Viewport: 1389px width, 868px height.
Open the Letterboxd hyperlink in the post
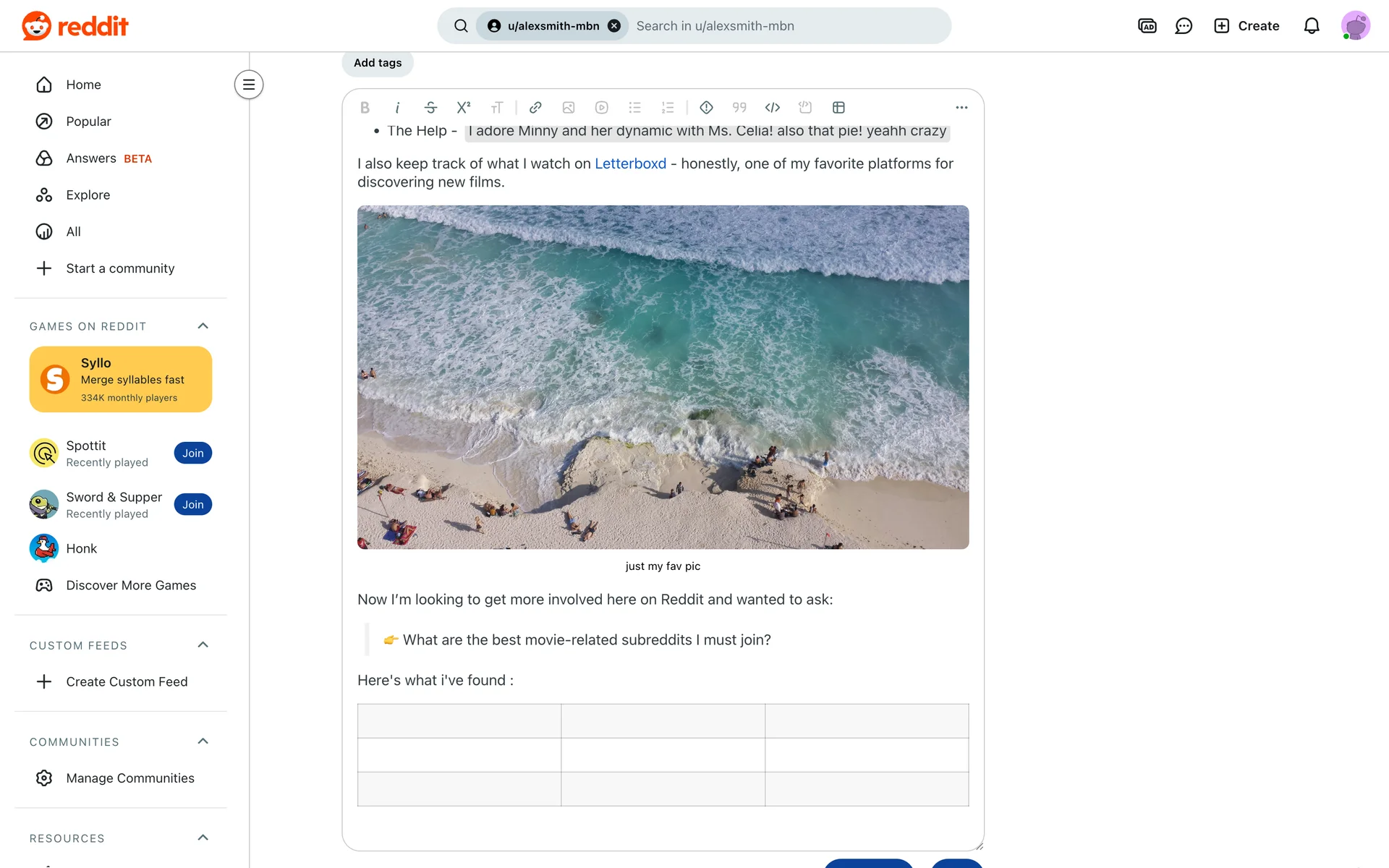pyautogui.click(x=630, y=164)
